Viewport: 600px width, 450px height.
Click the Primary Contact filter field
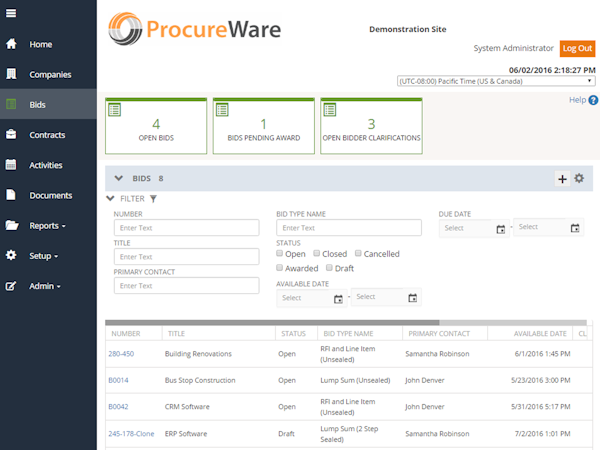(x=186, y=285)
